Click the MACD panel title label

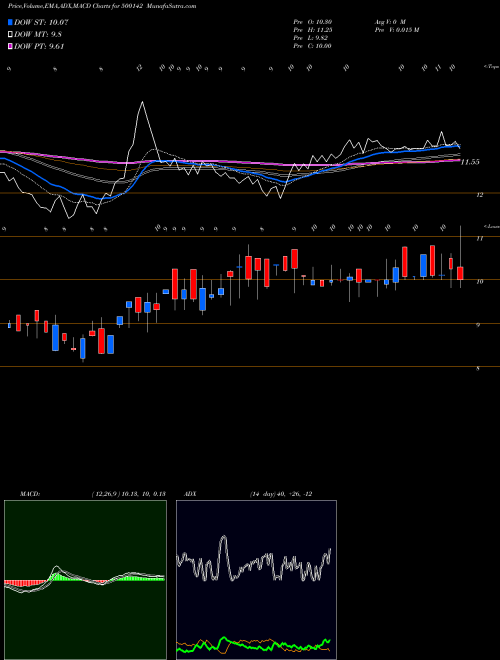[30, 494]
